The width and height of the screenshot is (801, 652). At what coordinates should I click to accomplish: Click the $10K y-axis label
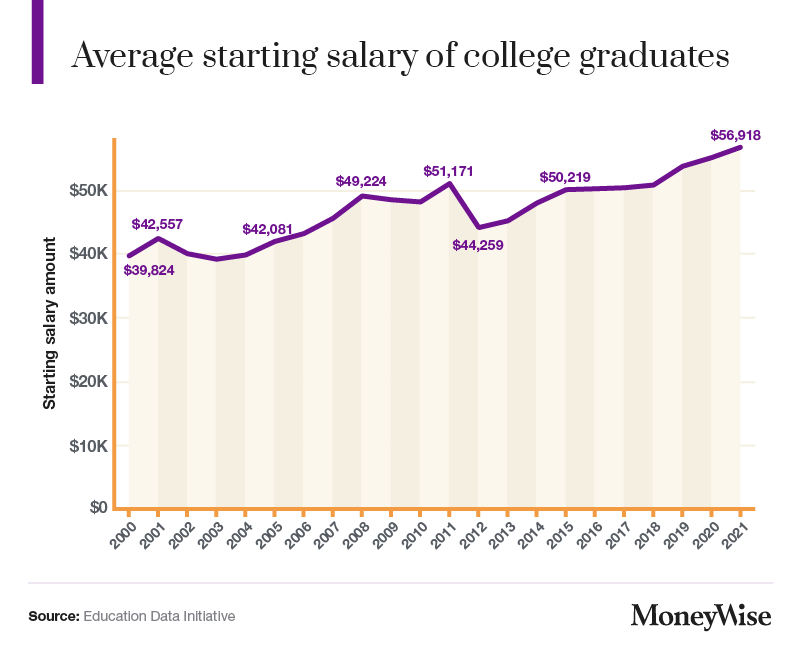click(89, 447)
